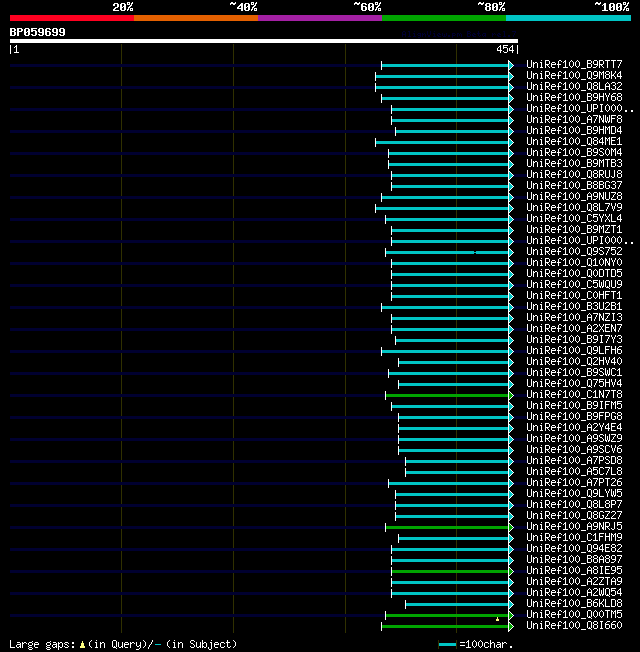
Task: Select the UniRef100_Q8L7V9 label
Action: coord(574,207)
